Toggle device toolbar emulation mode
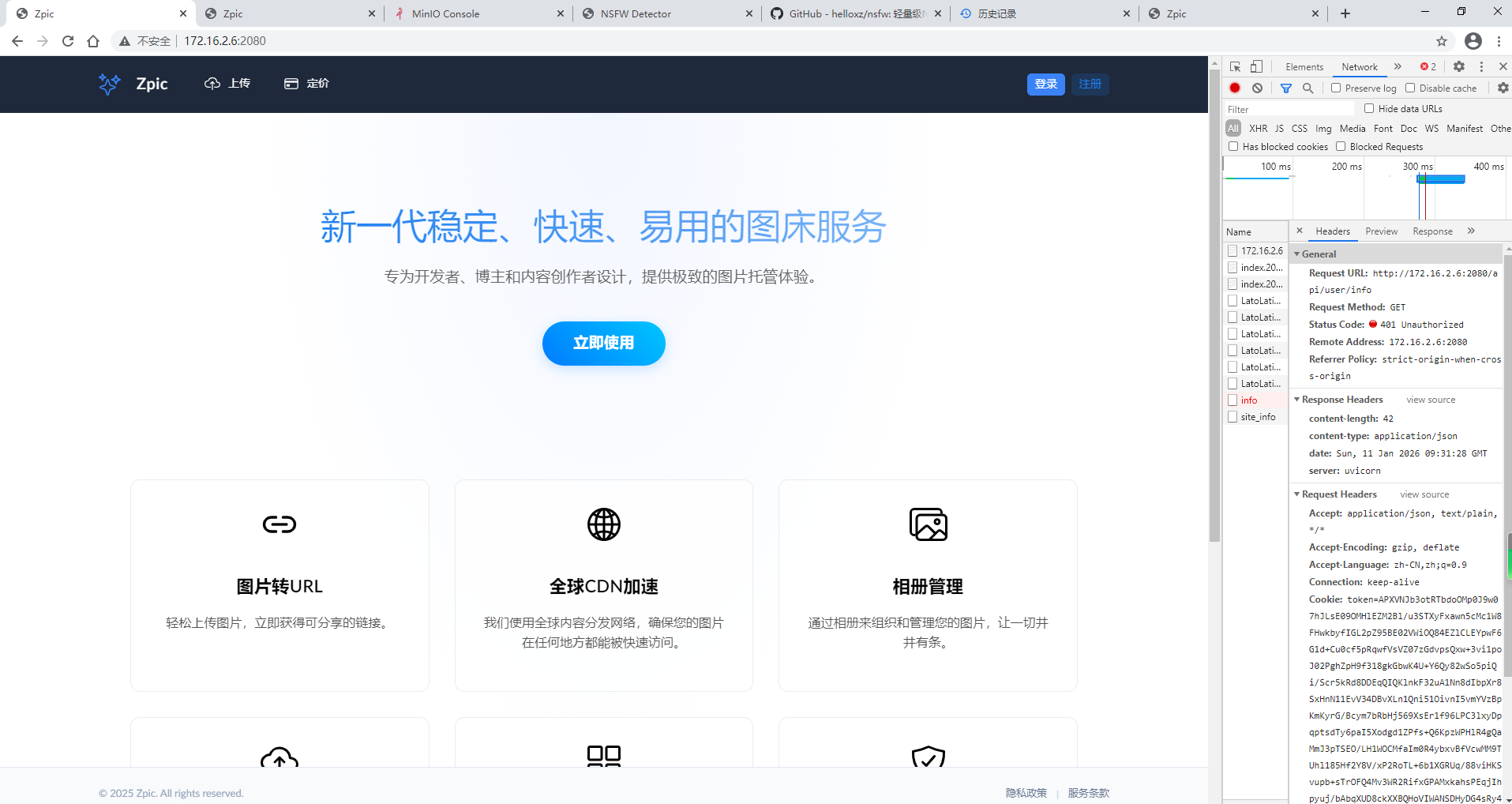Viewport: 1512px width, 804px height. pyautogui.click(x=1256, y=66)
